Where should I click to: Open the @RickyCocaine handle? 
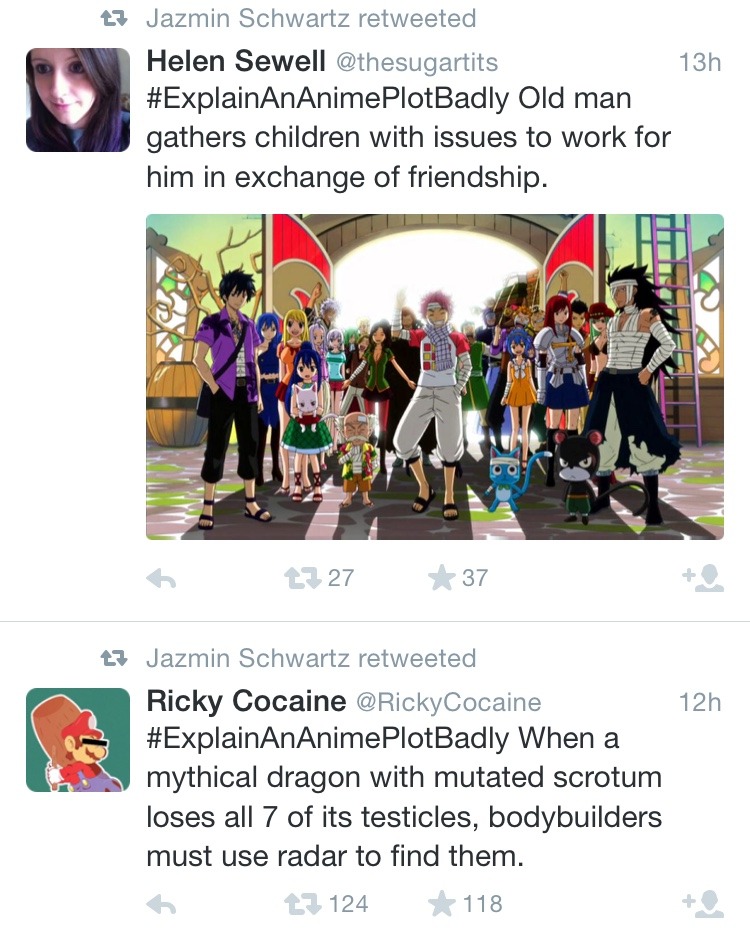449,702
